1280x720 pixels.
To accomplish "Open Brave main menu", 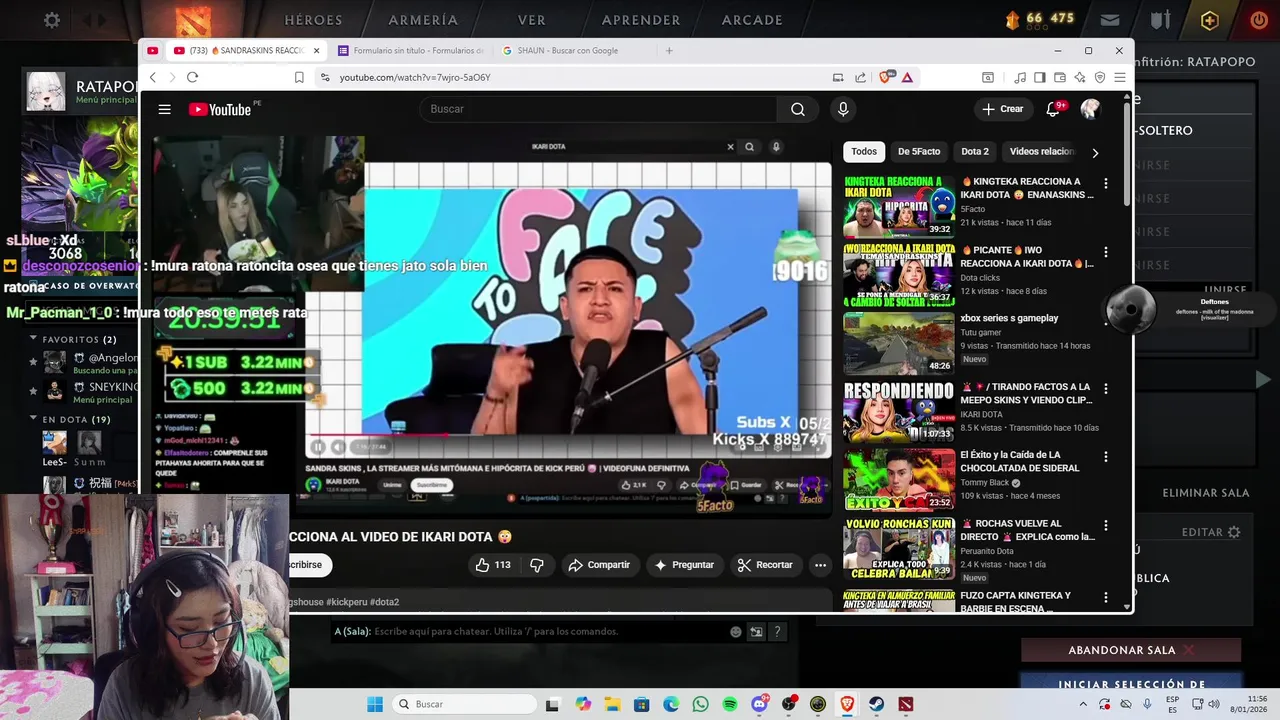I will [1120, 77].
